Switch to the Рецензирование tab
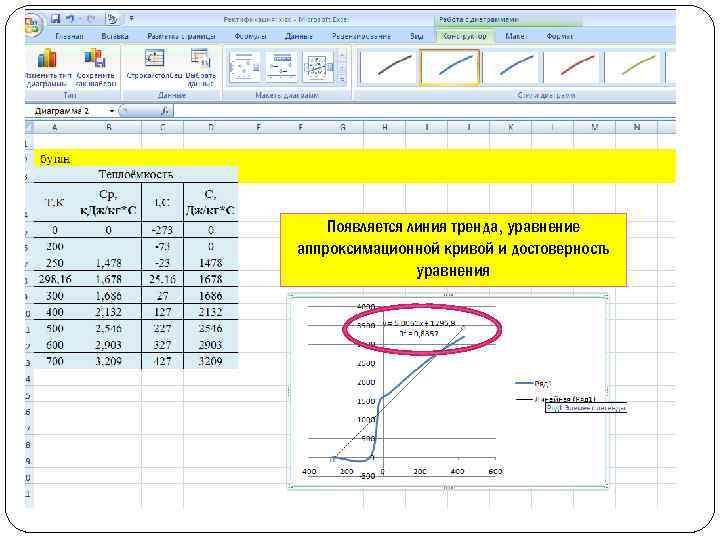This screenshot has height=540, width=720. (361, 36)
